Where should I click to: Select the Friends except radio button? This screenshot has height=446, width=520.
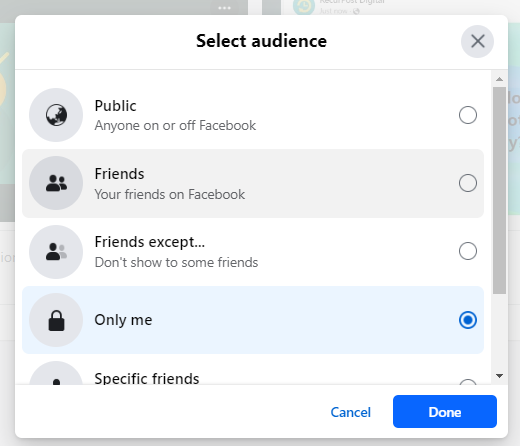click(x=468, y=251)
